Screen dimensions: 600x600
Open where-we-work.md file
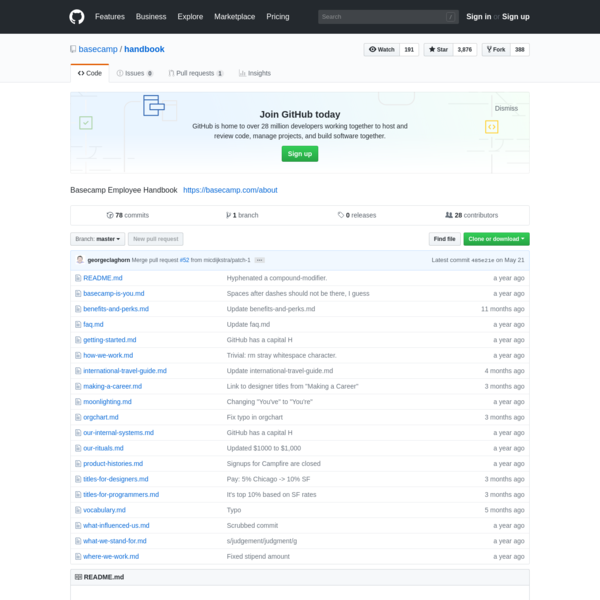tap(111, 556)
